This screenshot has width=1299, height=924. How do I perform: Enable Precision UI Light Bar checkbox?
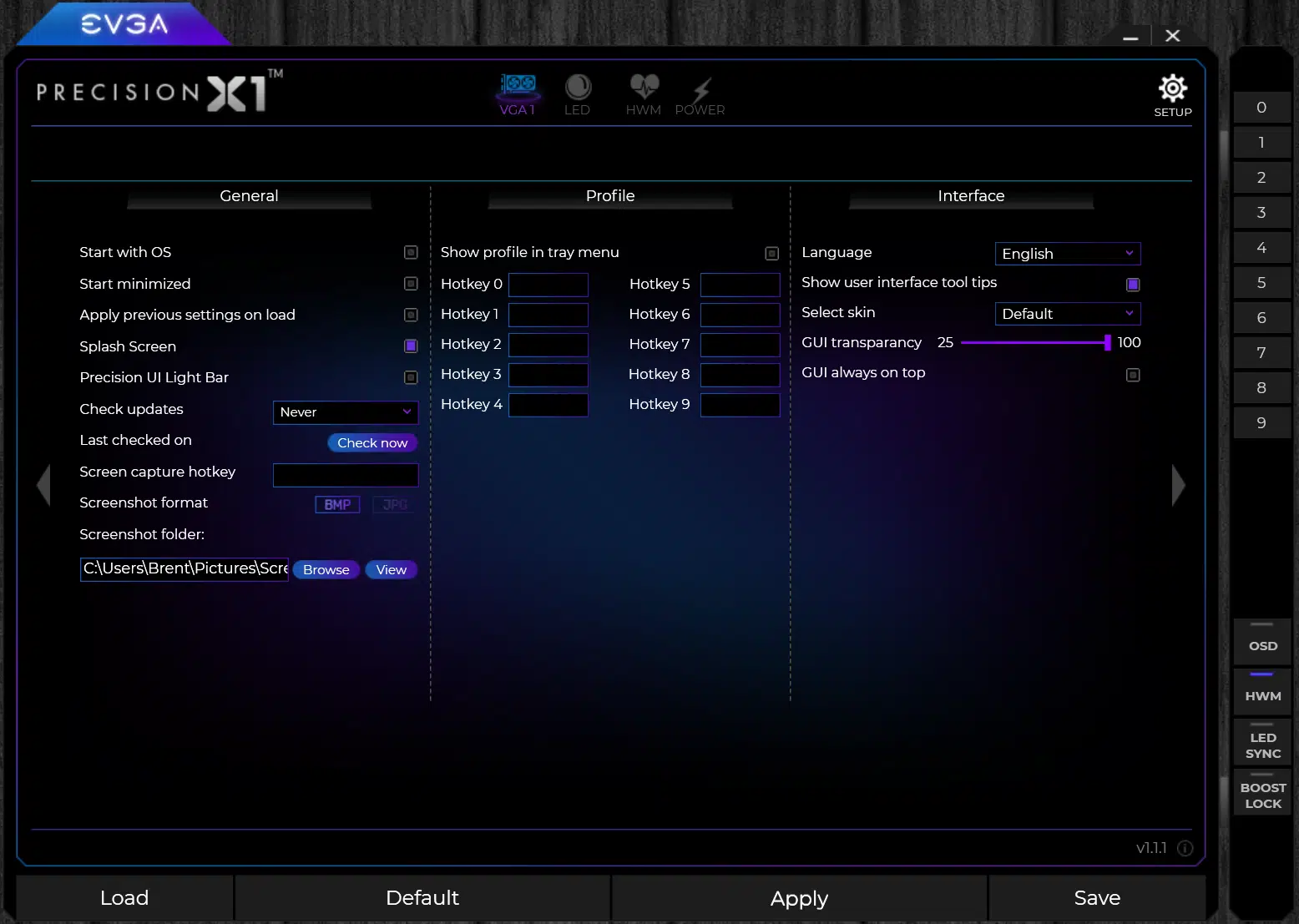click(411, 377)
